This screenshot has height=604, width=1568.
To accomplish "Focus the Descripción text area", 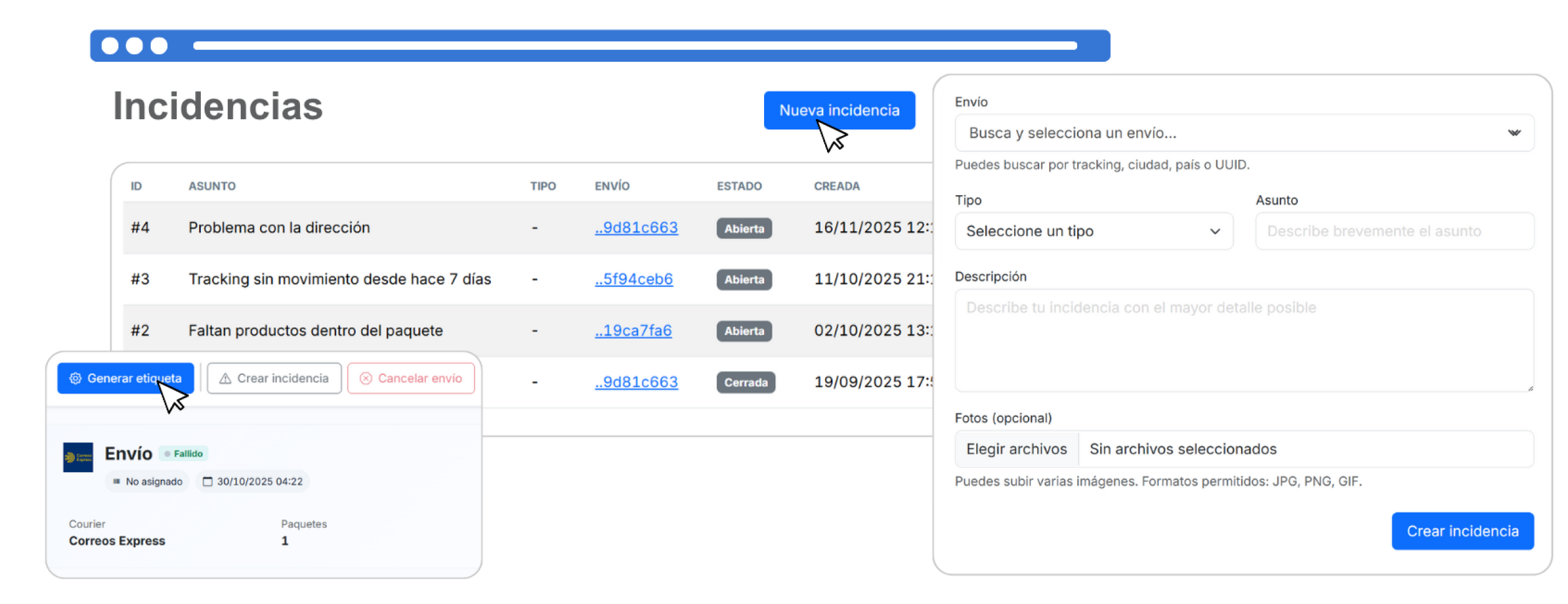I will pos(1243,340).
